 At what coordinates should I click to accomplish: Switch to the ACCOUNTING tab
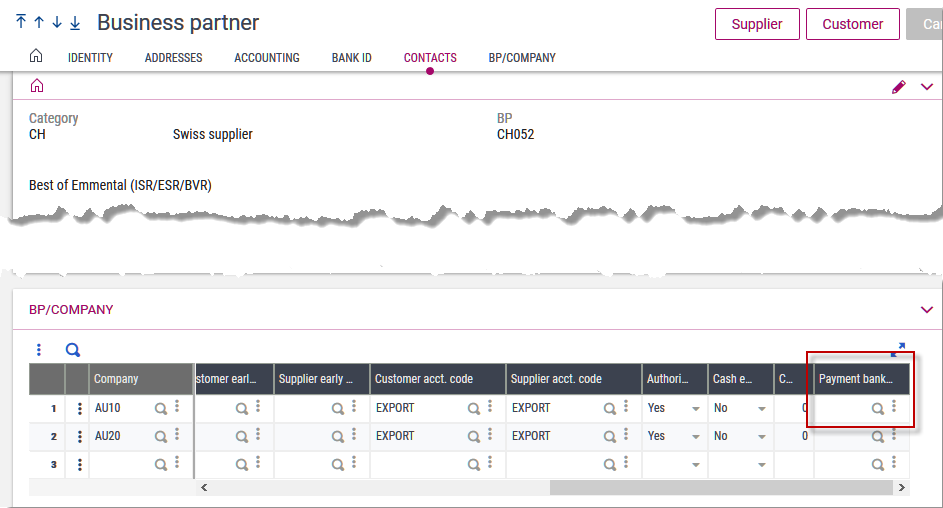point(267,58)
